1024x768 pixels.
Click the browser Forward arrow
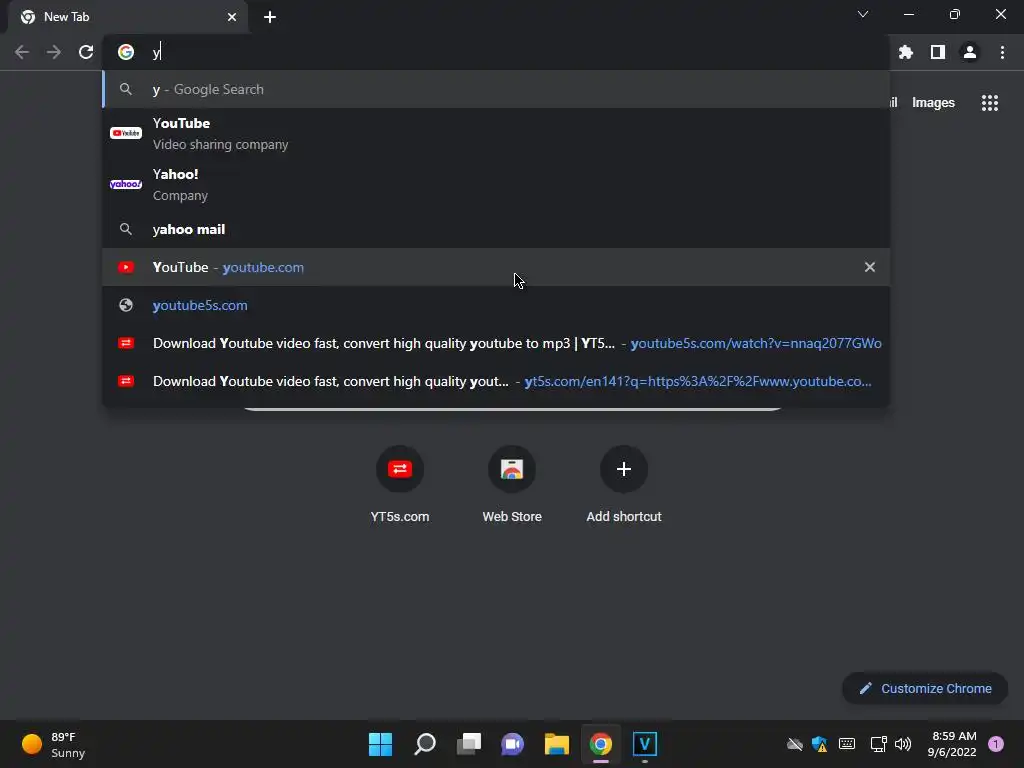point(54,52)
